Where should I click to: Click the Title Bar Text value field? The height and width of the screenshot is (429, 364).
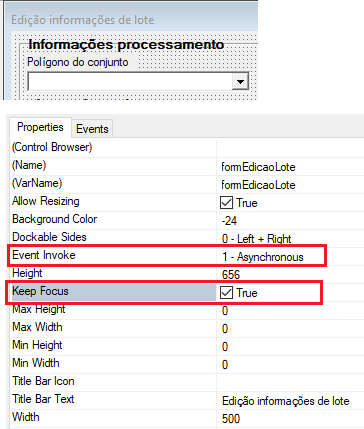(291, 401)
